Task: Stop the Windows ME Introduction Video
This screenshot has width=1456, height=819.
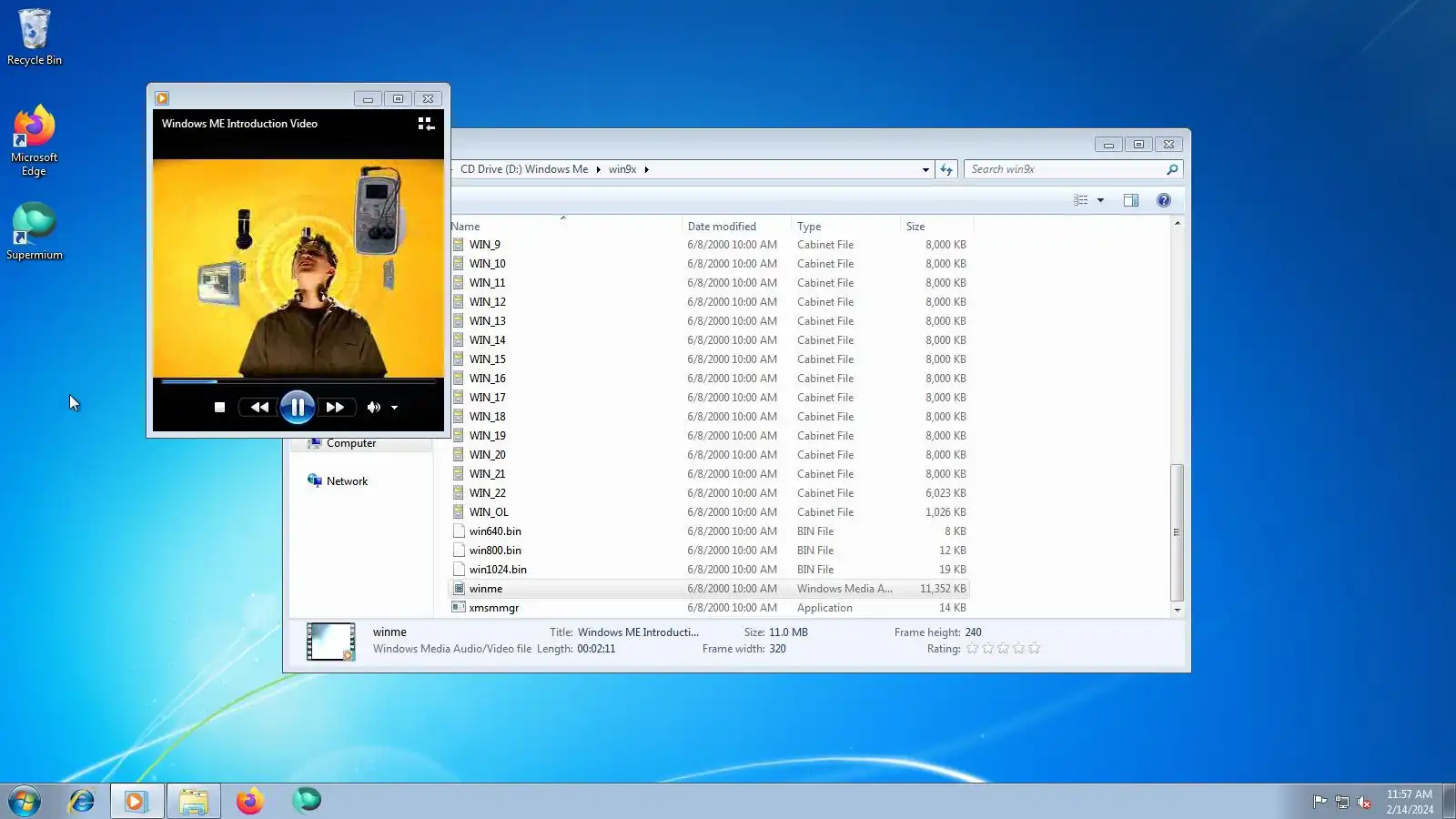Action: pyautogui.click(x=219, y=408)
